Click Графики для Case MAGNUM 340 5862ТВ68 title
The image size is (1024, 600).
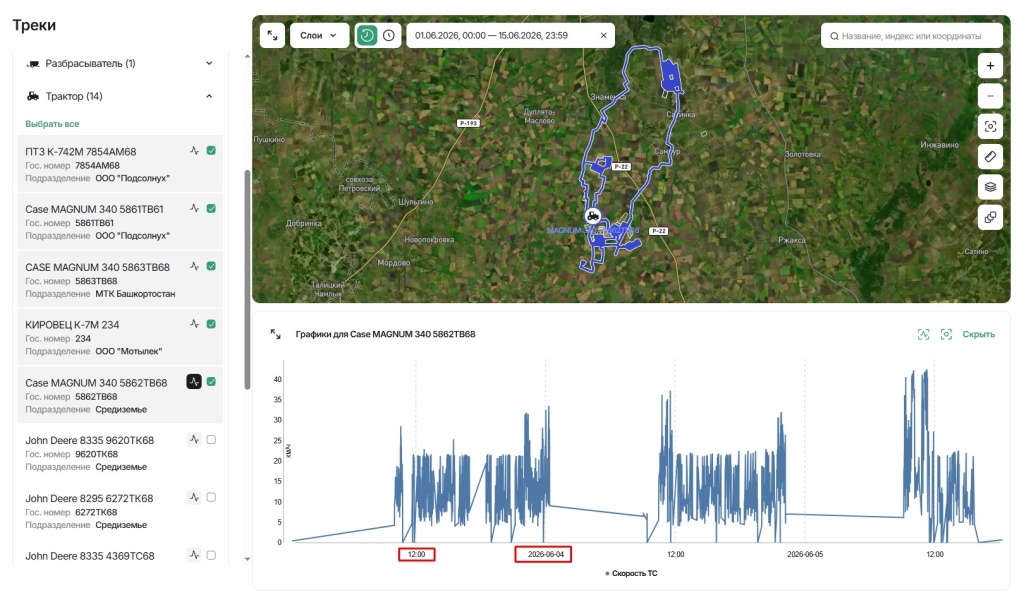click(x=385, y=334)
